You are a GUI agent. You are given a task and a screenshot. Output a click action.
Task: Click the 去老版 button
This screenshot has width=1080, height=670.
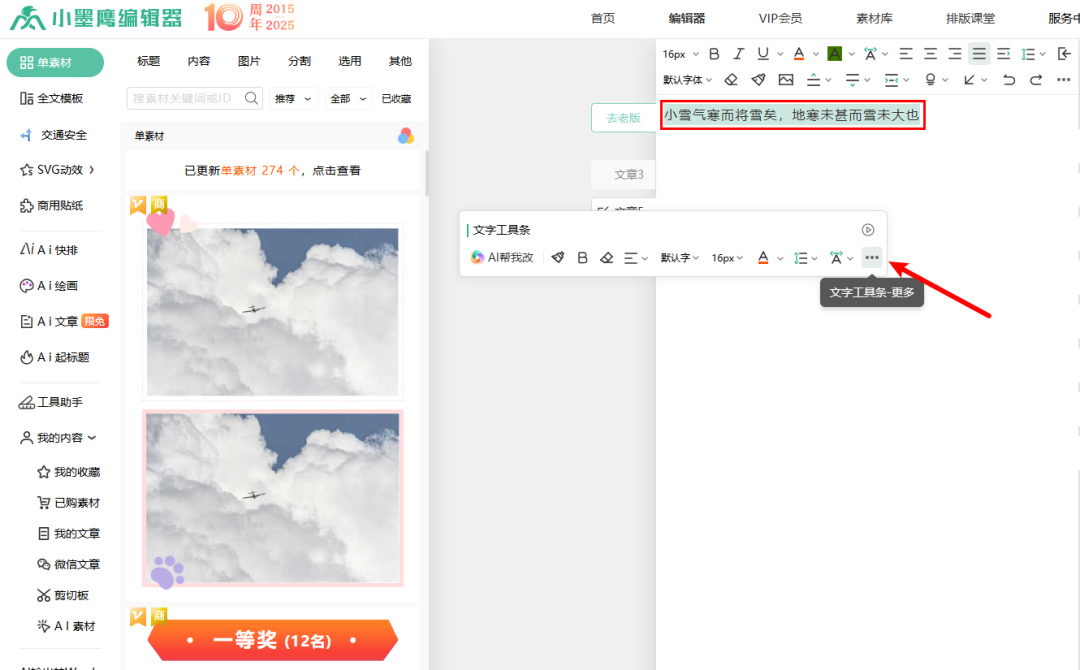click(x=623, y=118)
